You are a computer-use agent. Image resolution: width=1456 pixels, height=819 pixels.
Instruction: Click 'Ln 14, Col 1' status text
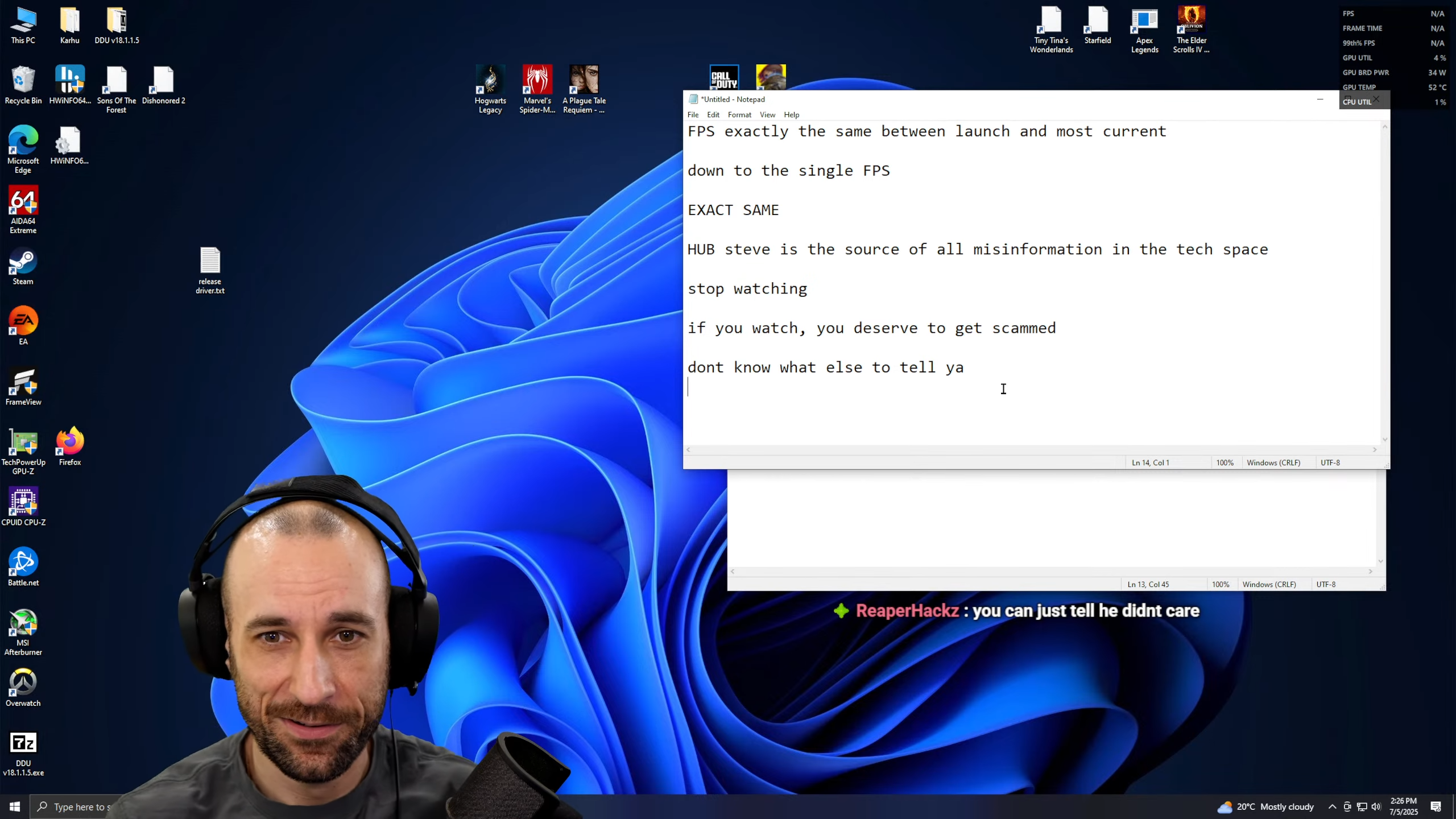1150,462
